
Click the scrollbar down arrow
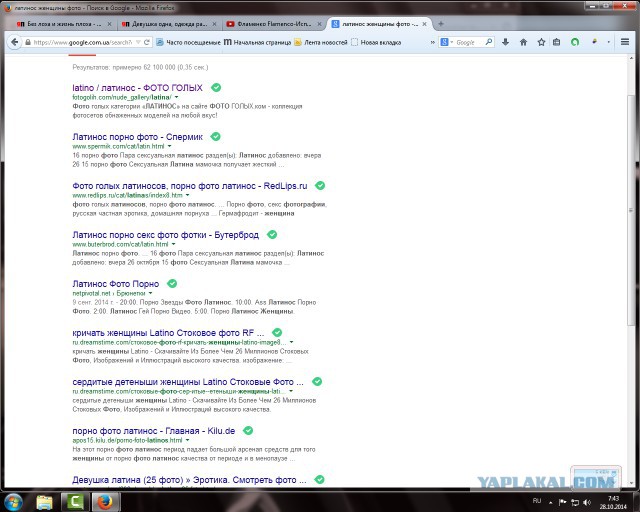pyautogui.click(x=632, y=483)
